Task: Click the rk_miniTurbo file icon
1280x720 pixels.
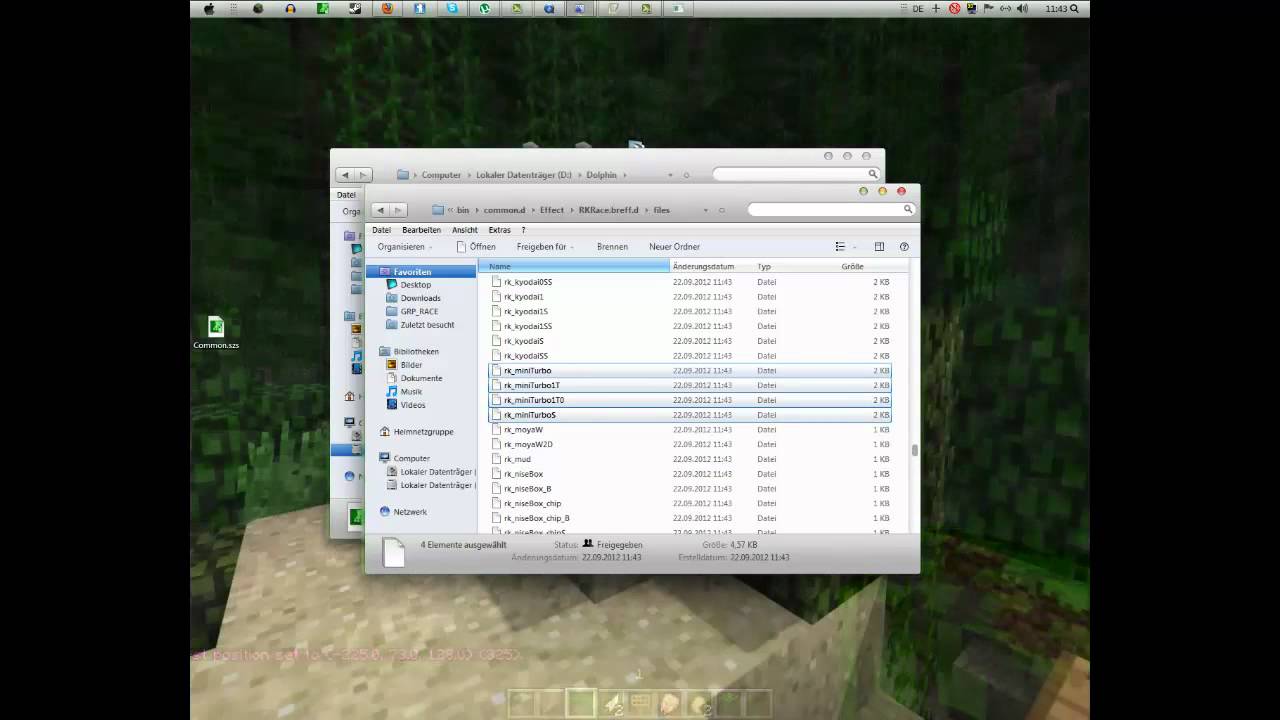Action: click(495, 370)
